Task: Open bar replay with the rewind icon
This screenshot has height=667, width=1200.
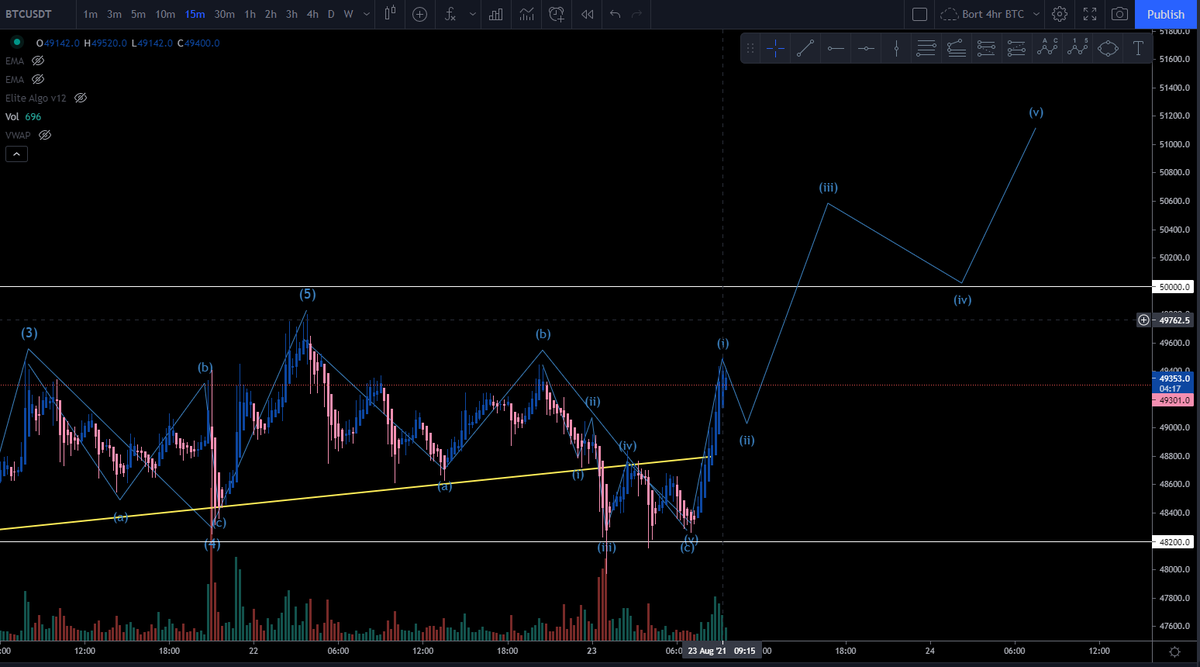Action: 586,14
